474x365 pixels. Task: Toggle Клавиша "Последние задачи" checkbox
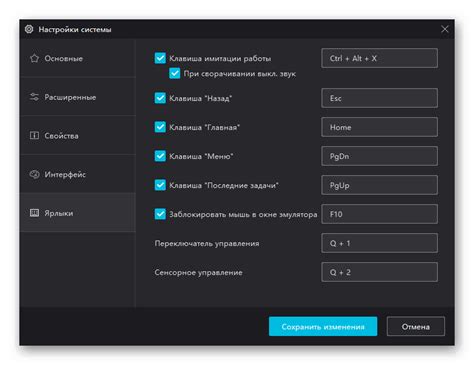(x=160, y=185)
